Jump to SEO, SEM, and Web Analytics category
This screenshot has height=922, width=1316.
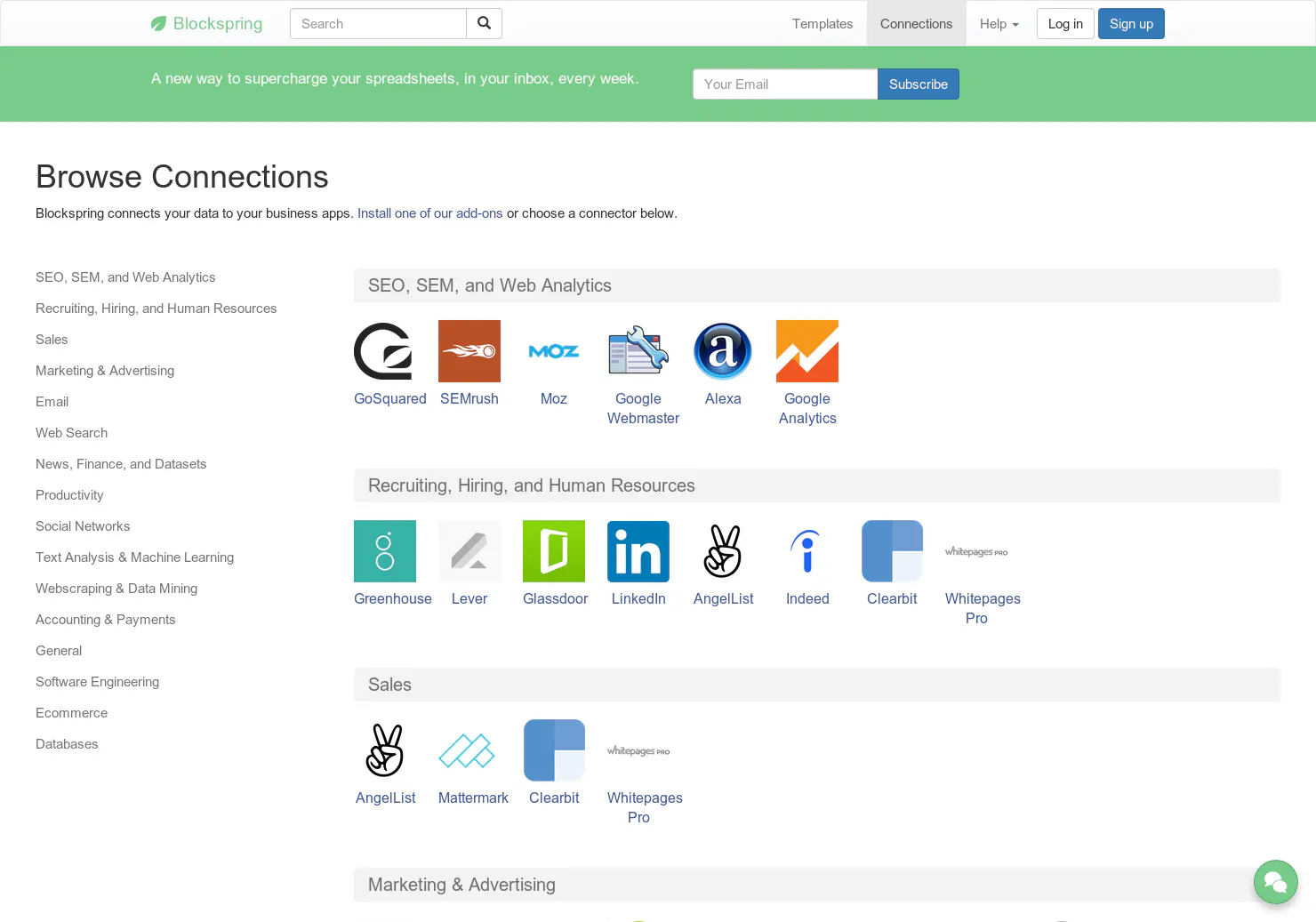[125, 277]
